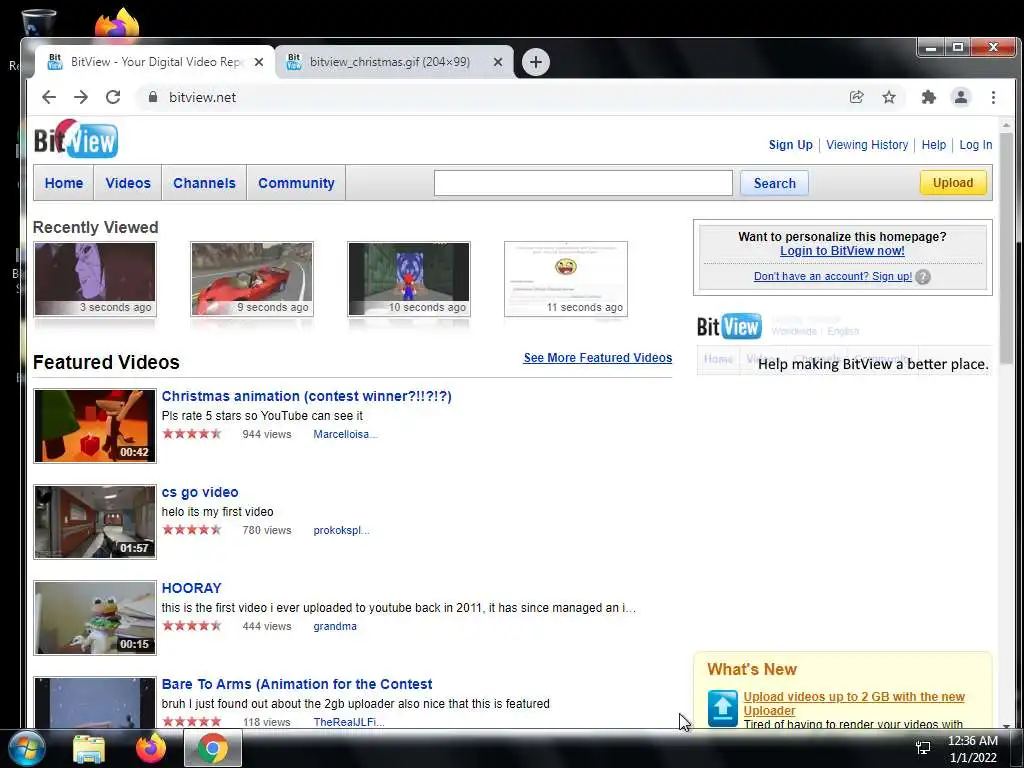Open the Chrome extensions puzzle icon

click(x=928, y=97)
